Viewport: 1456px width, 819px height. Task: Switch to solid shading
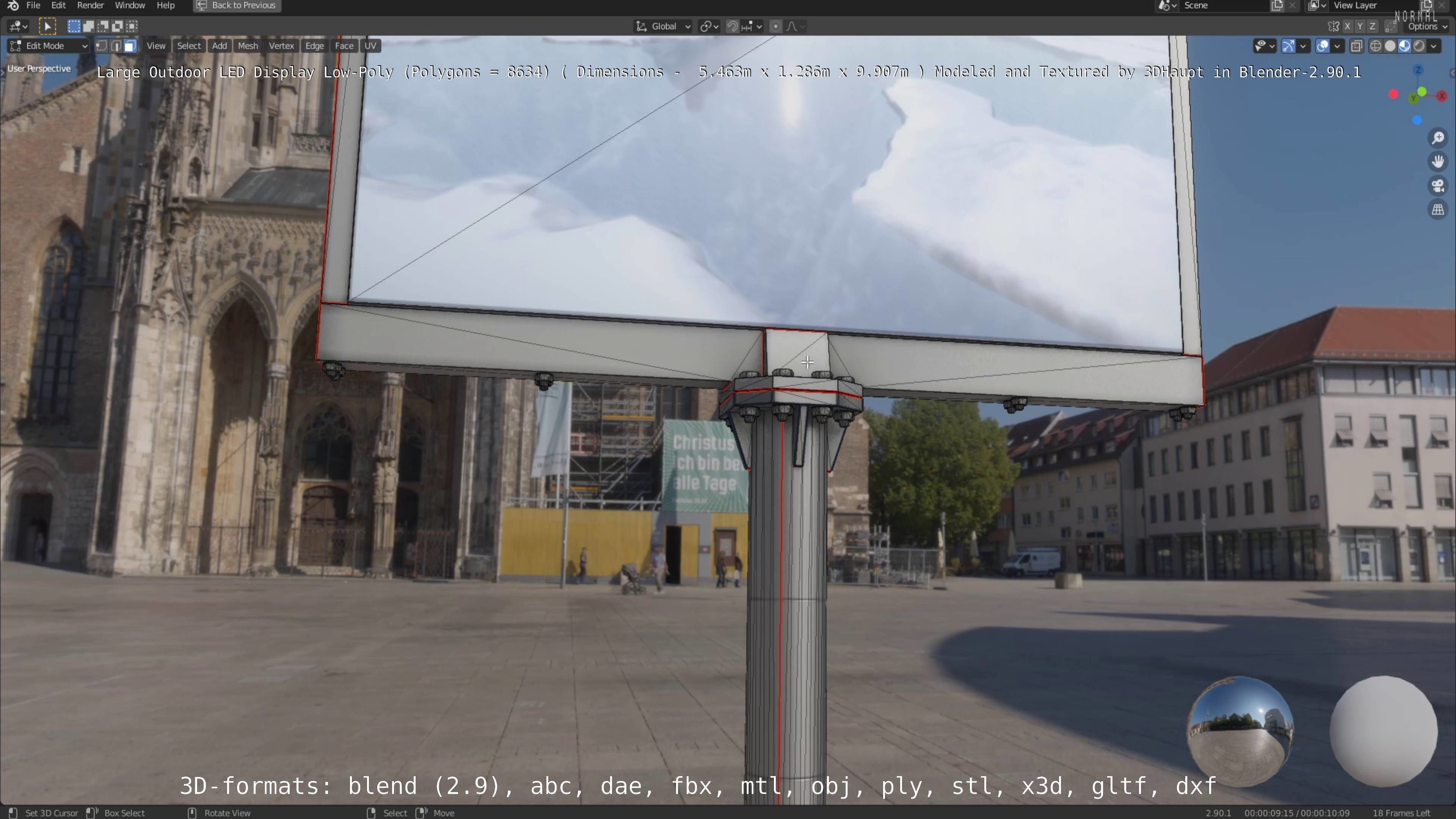click(1390, 46)
